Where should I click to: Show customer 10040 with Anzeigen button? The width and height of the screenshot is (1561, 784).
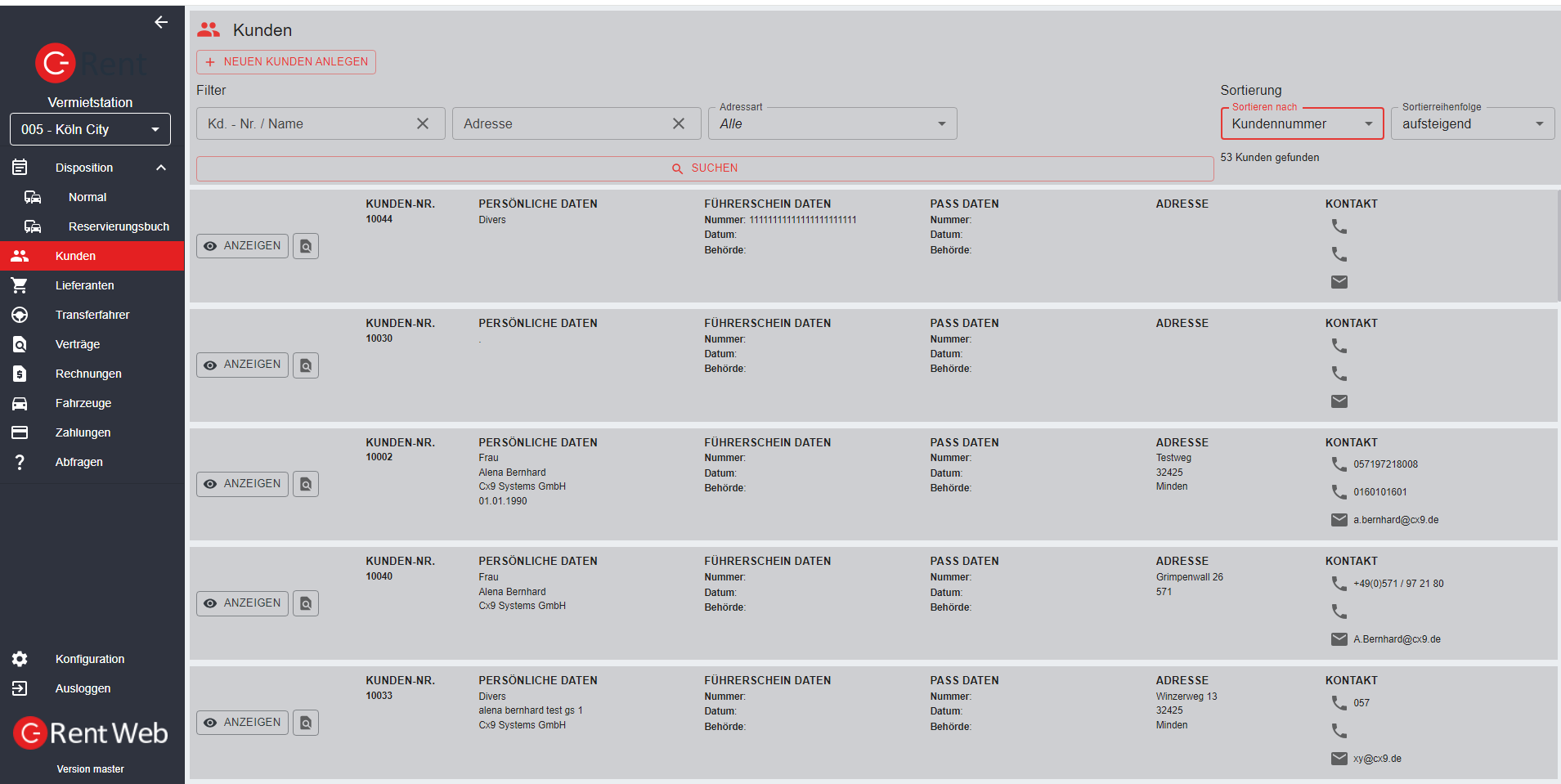coord(242,603)
